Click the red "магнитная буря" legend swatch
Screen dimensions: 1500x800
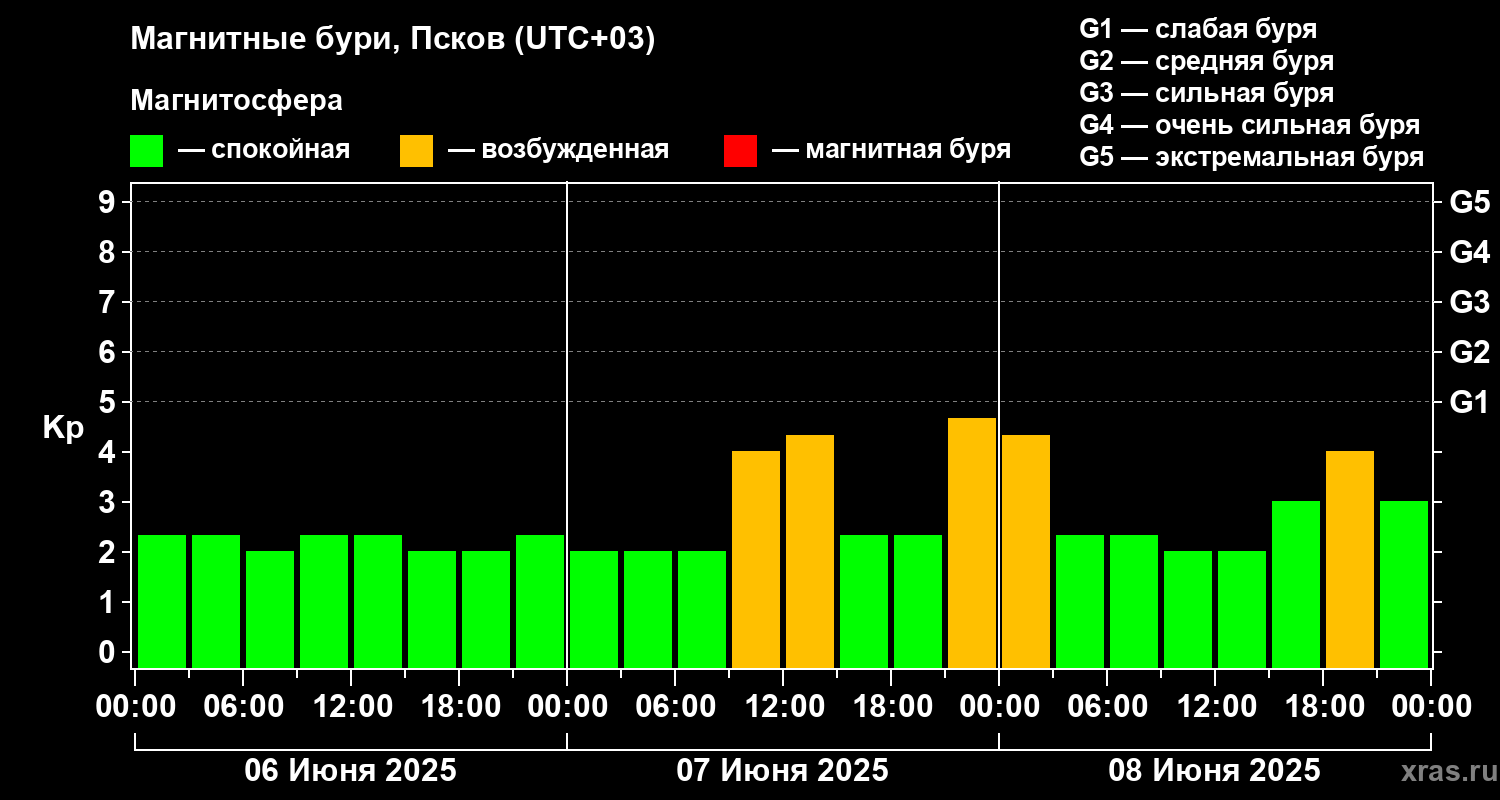tap(740, 151)
